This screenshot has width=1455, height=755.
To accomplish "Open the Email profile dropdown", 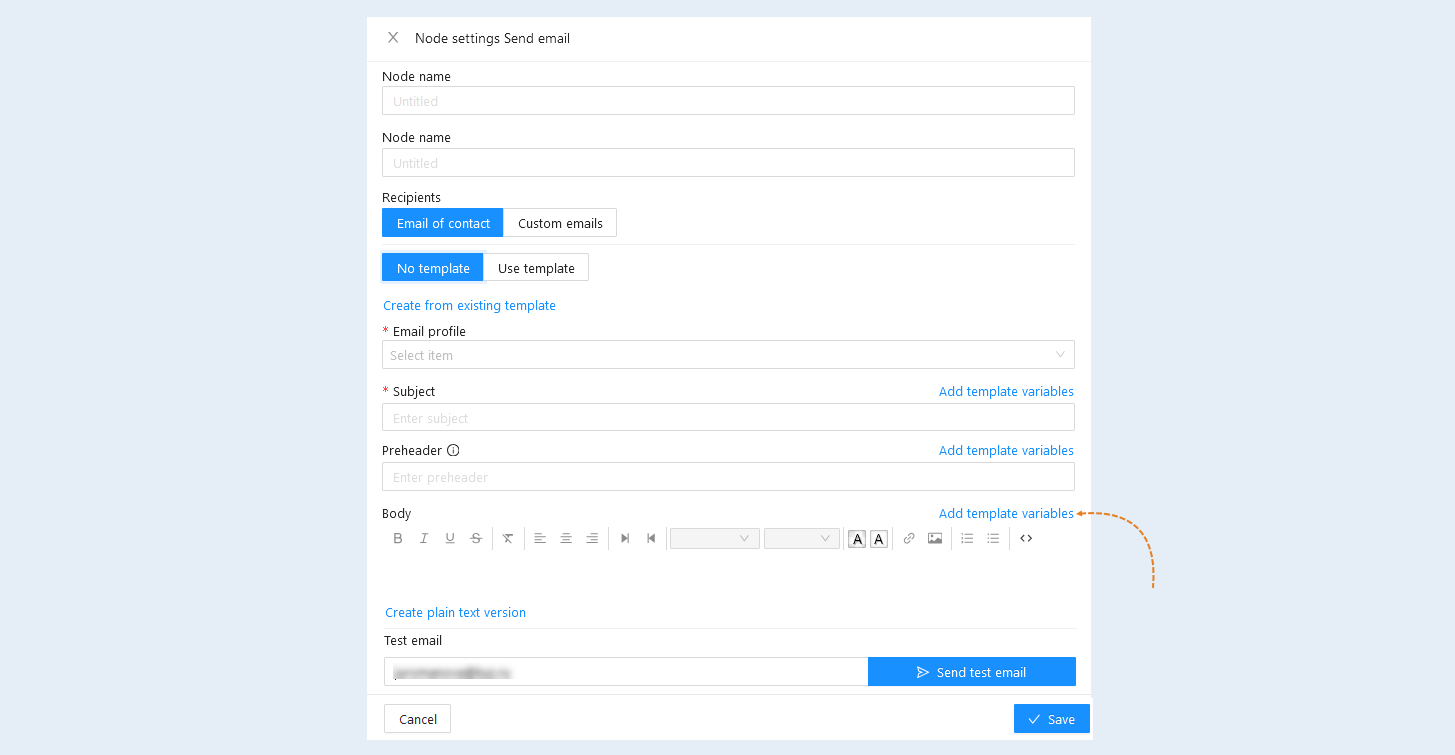I will [728, 355].
